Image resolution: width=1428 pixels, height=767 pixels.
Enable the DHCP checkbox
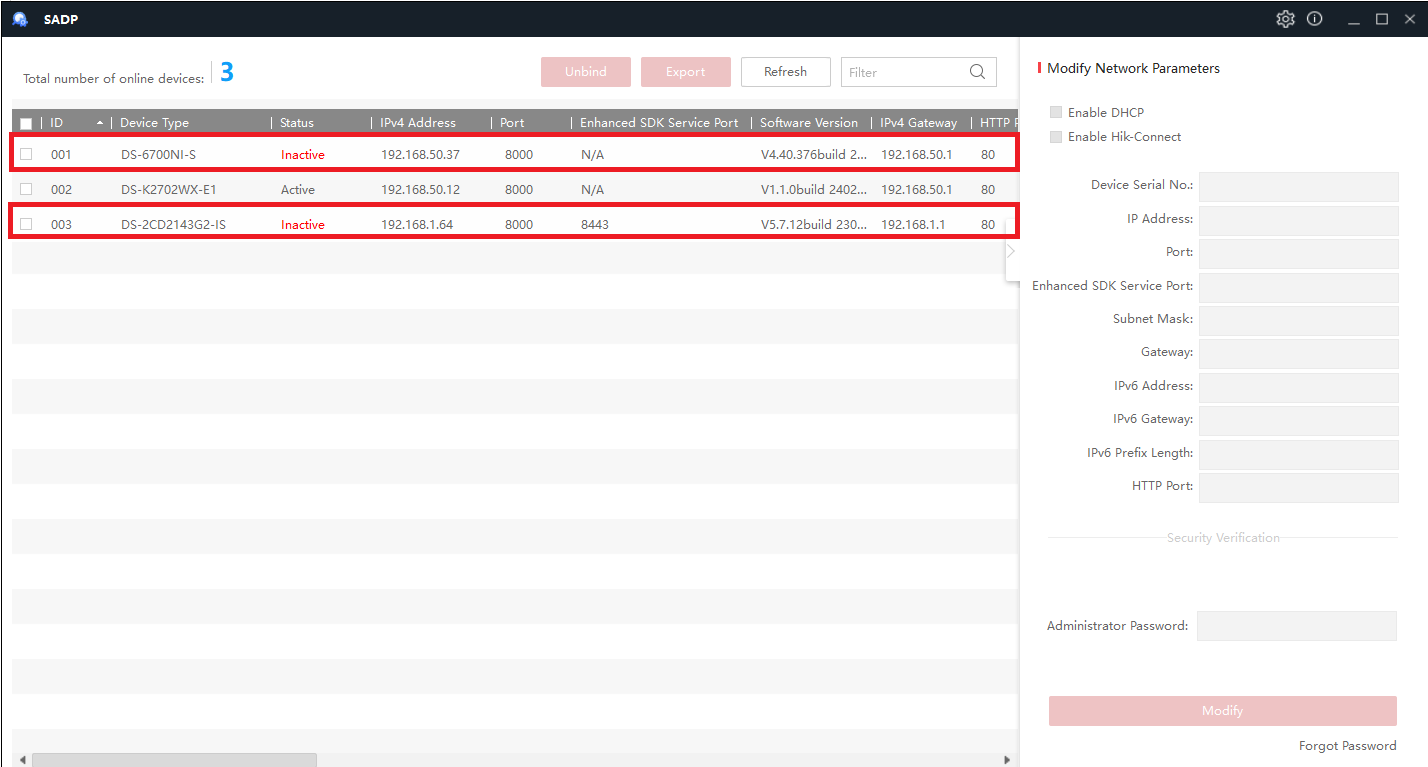[x=1055, y=112]
